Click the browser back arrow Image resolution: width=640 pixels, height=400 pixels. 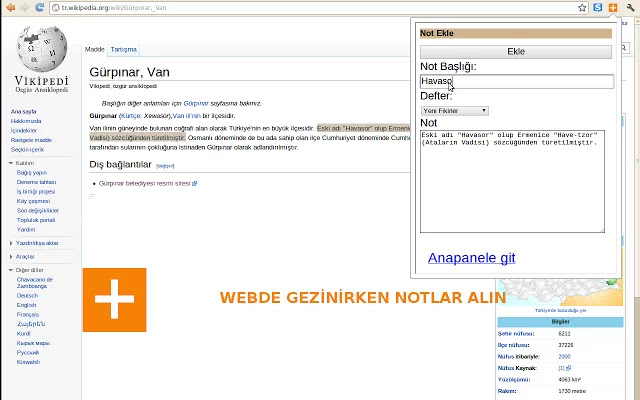[11, 7]
